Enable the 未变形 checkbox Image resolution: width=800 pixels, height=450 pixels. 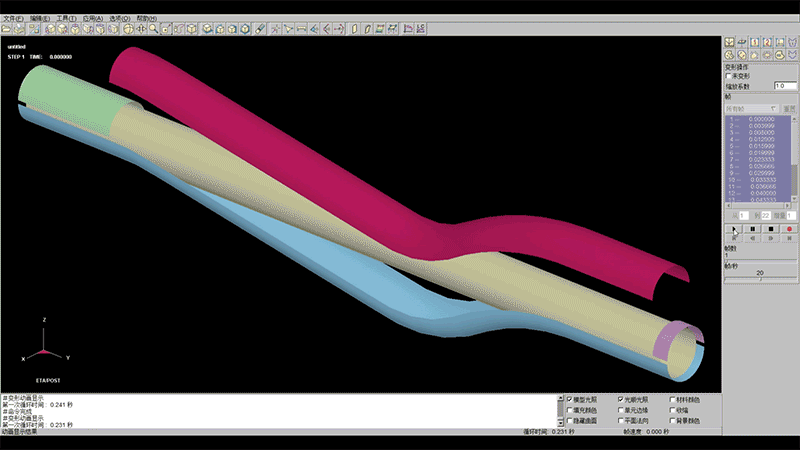tap(729, 76)
